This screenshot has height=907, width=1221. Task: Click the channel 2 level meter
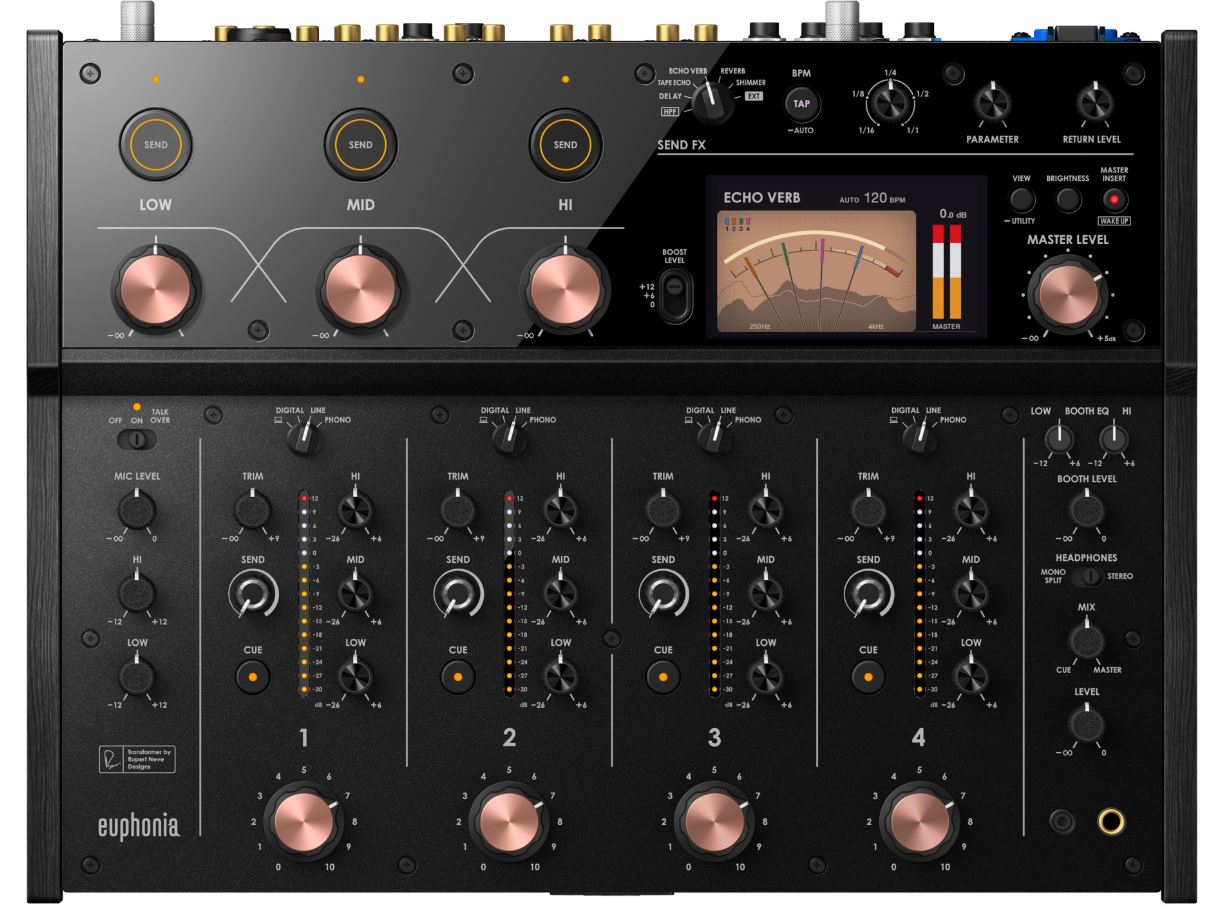click(507, 593)
